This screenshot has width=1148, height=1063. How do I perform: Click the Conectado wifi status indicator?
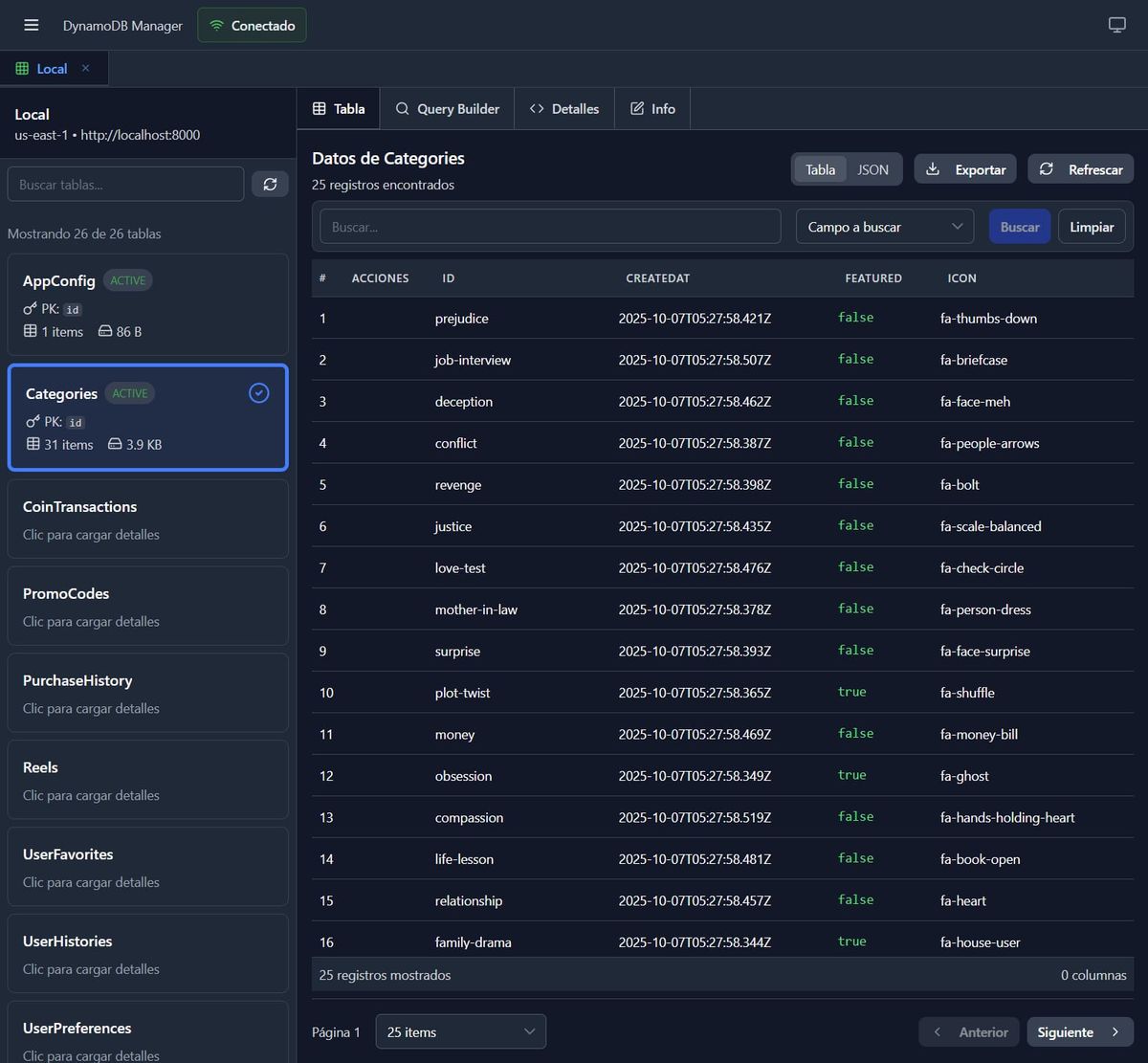pos(252,26)
